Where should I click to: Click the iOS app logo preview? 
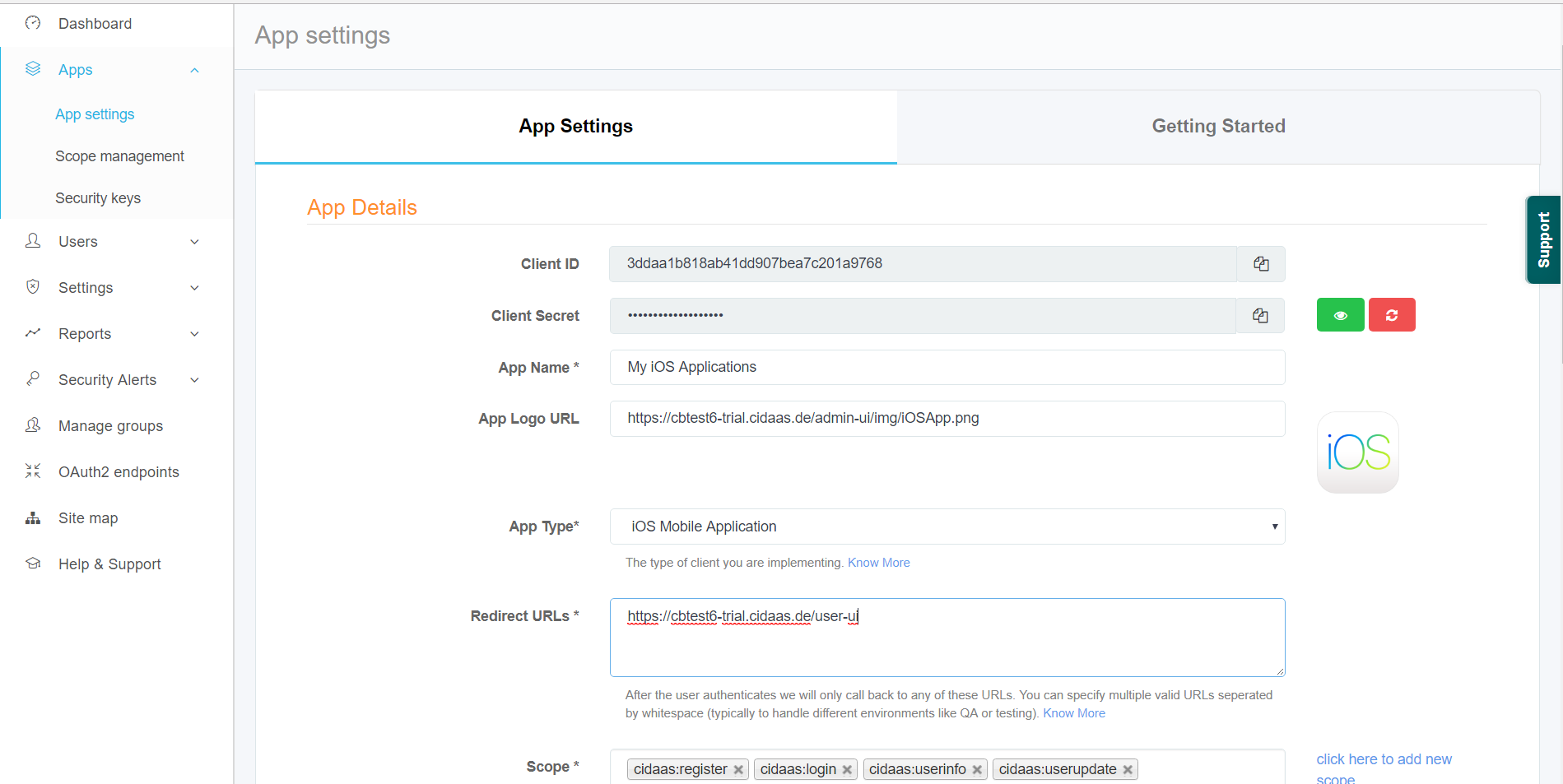click(x=1358, y=452)
